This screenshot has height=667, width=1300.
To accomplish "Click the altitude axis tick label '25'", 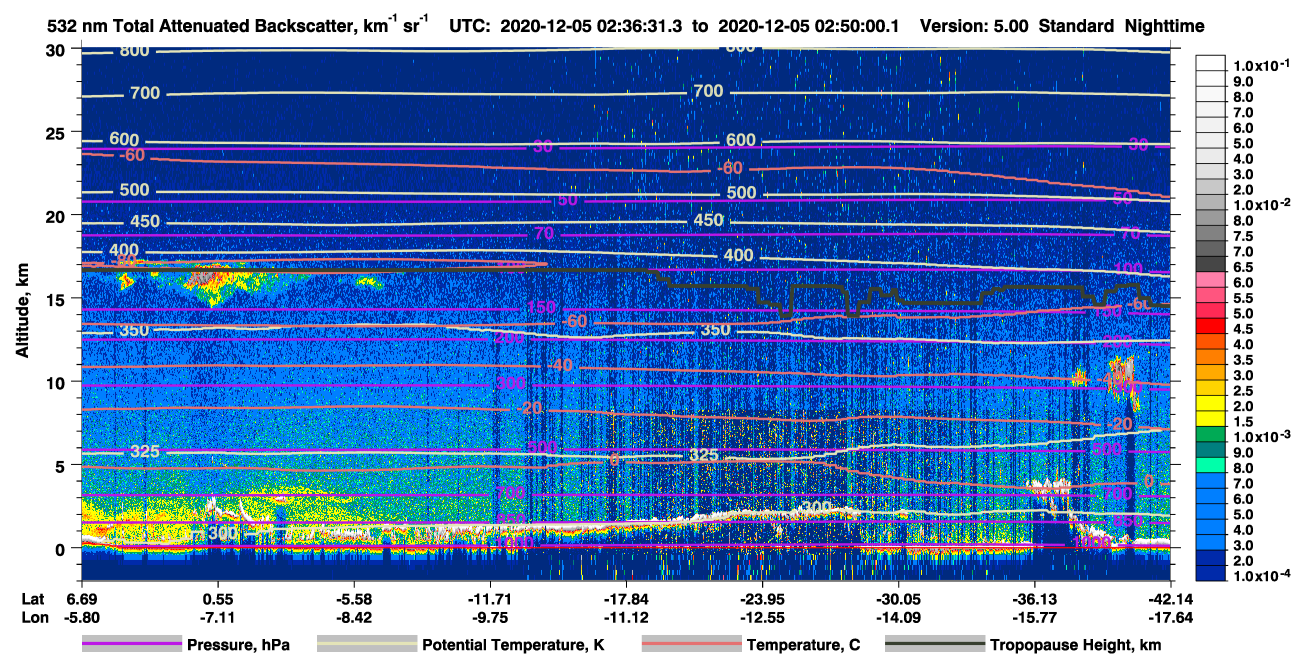I will pyautogui.click(x=57, y=133).
